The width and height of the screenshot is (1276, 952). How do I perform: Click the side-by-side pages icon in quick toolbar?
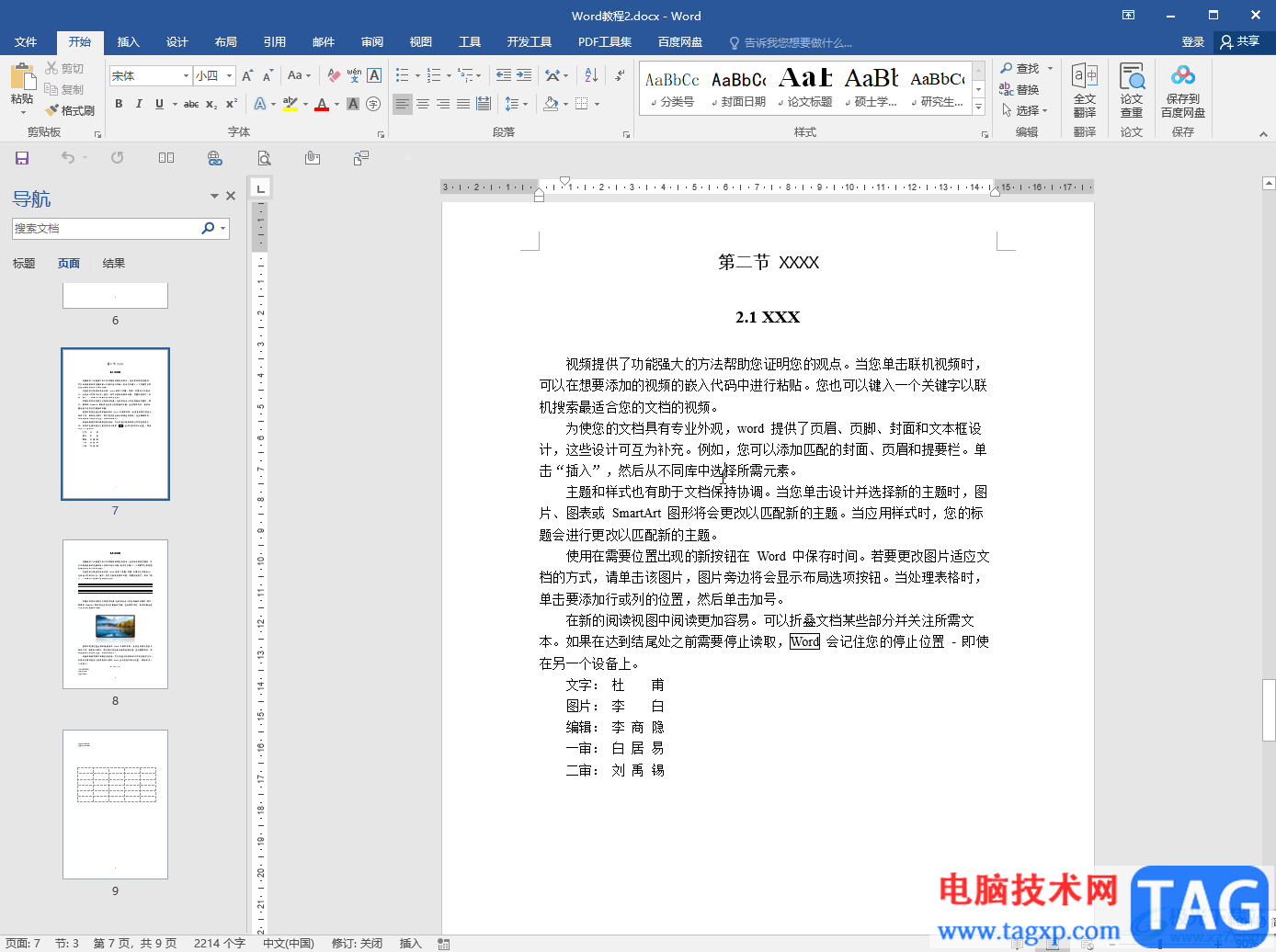click(x=166, y=158)
